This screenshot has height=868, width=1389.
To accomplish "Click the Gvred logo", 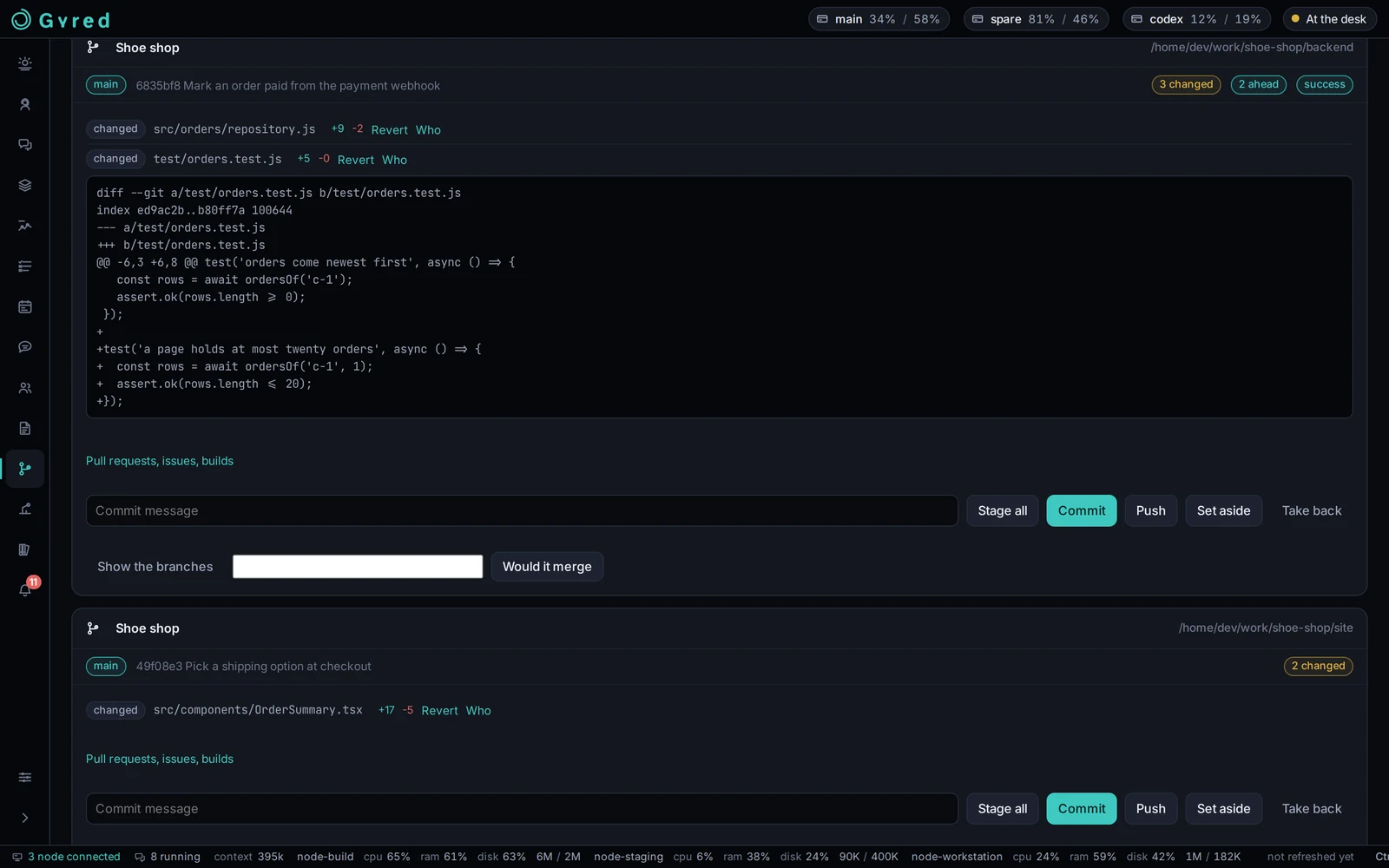I will click(61, 19).
